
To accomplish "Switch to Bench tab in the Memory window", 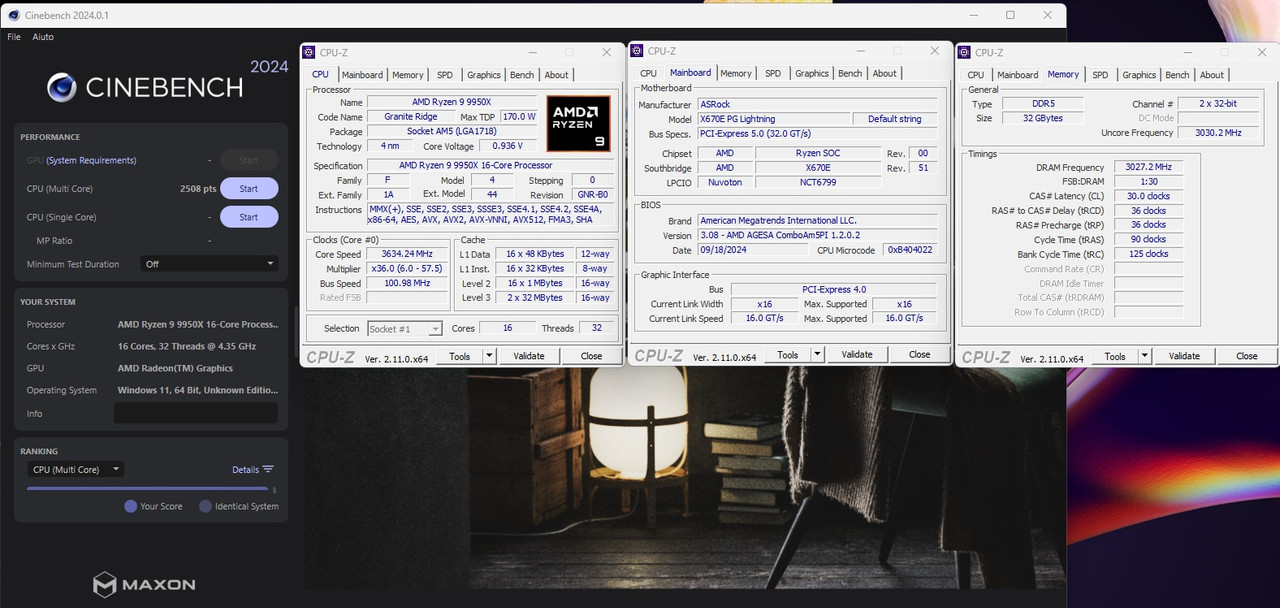I will tap(1177, 75).
